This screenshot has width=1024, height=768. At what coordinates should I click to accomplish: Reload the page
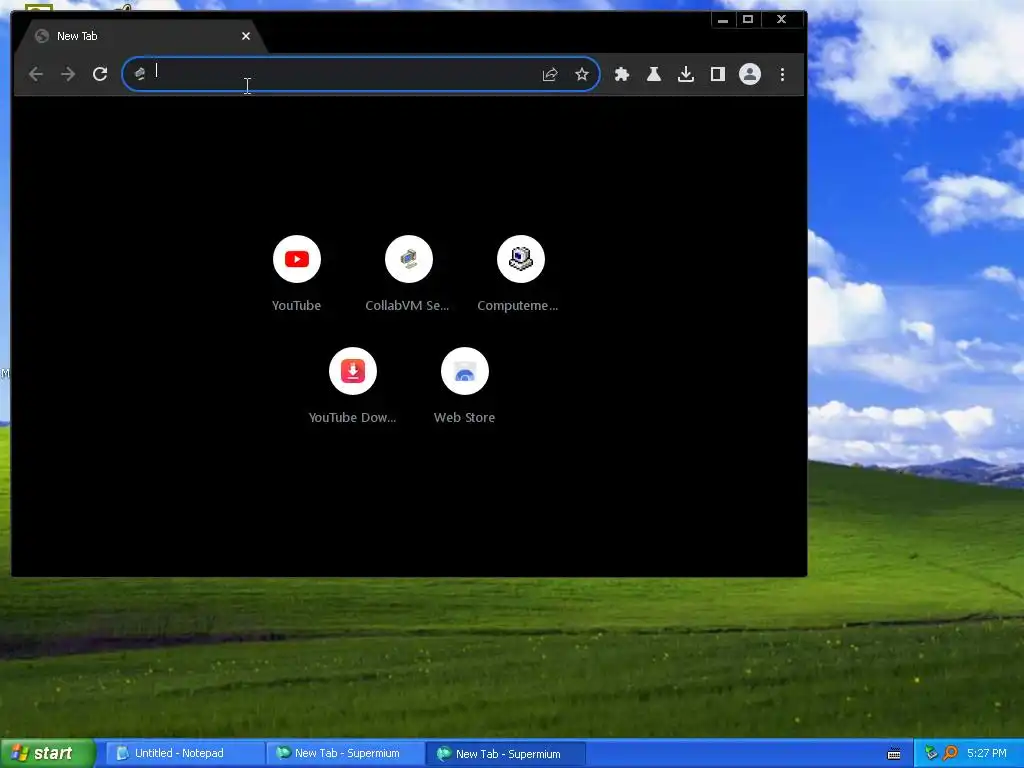click(100, 74)
